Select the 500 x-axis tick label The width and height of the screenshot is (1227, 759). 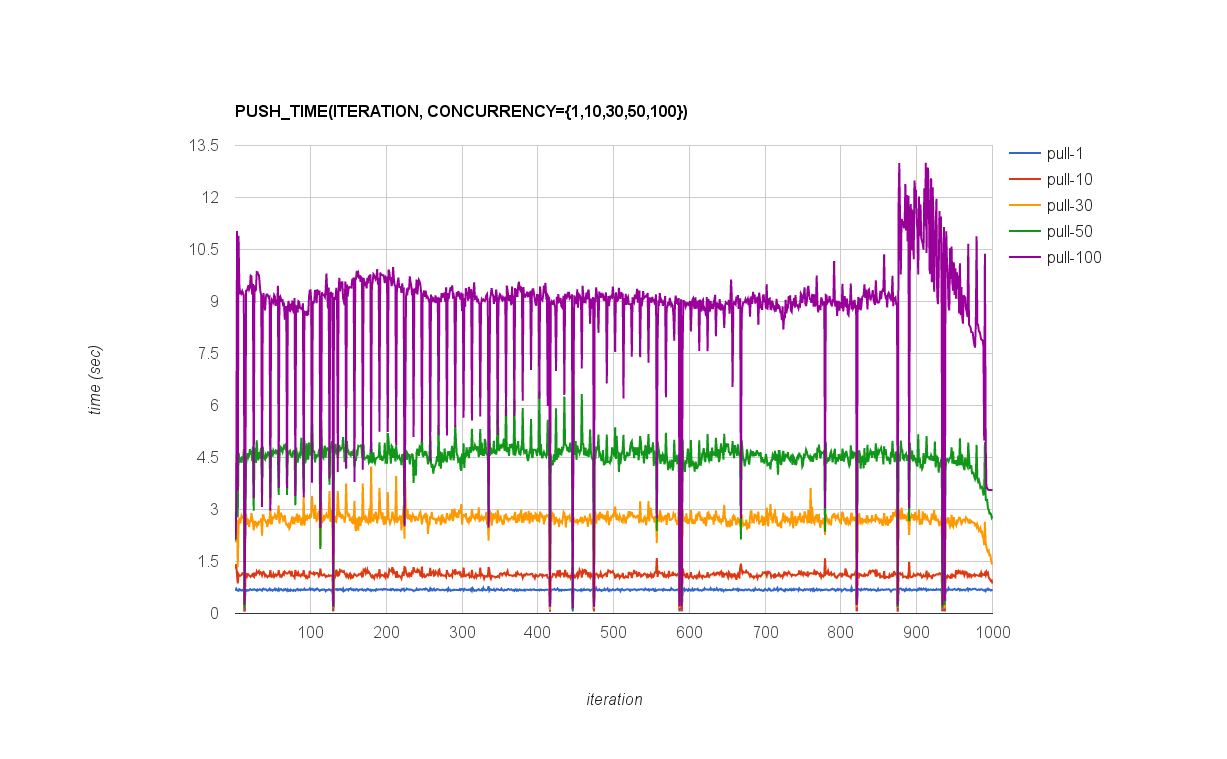tap(613, 633)
